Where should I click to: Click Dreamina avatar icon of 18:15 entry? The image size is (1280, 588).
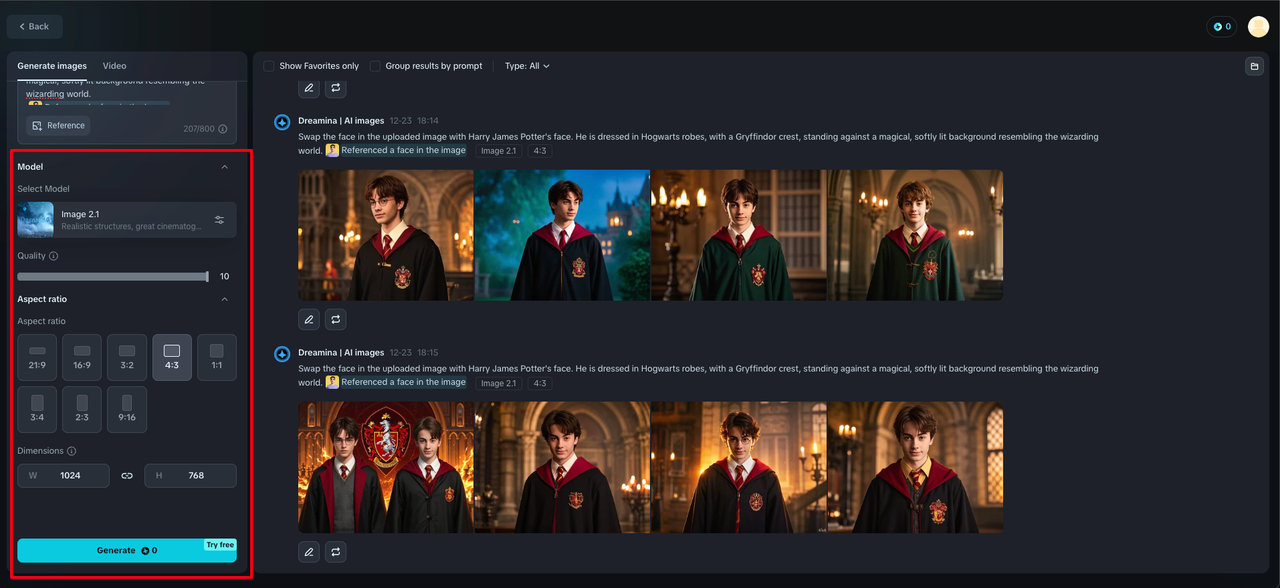click(x=282, y=354)
